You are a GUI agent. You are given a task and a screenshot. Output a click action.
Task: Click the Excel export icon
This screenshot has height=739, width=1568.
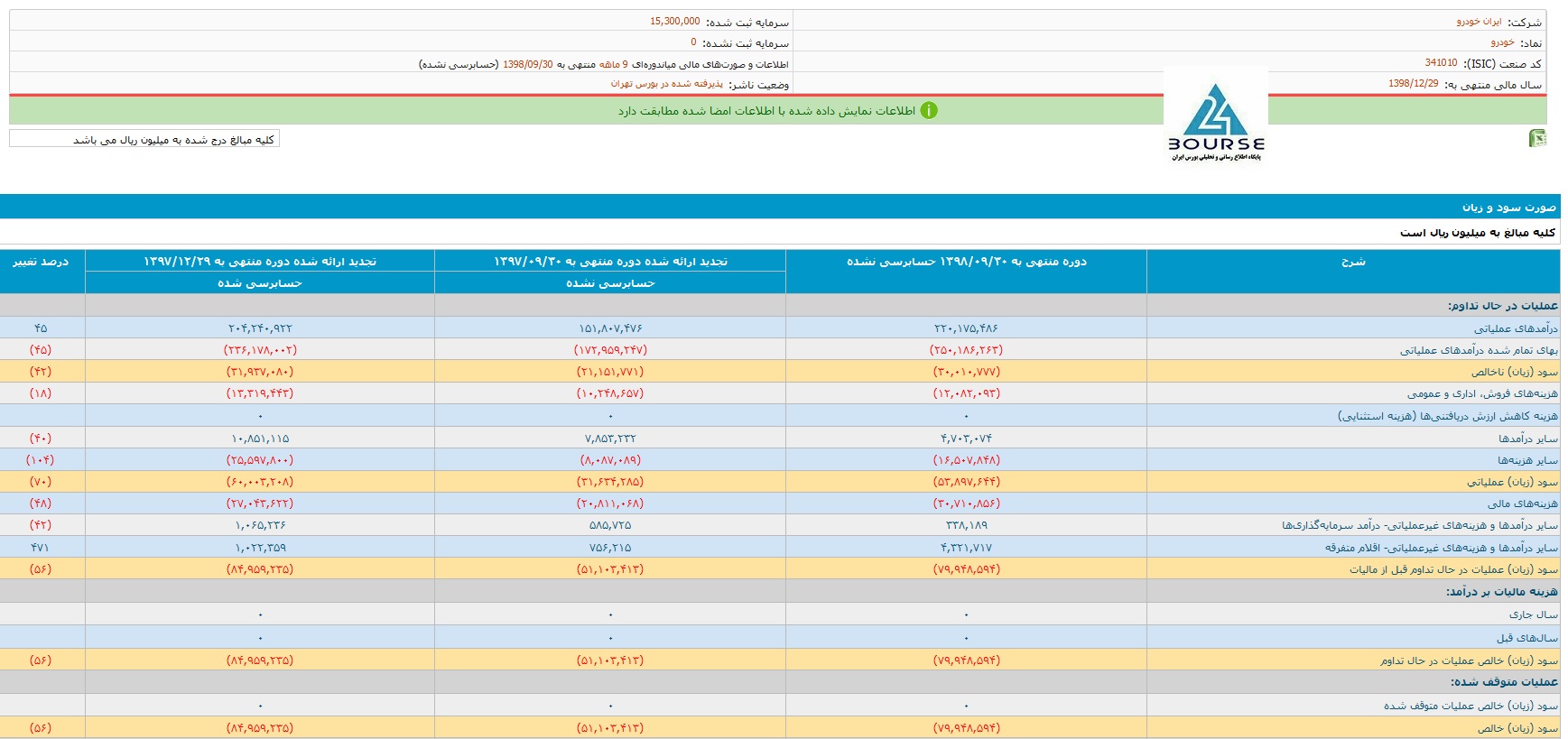tap(1537, 138)
